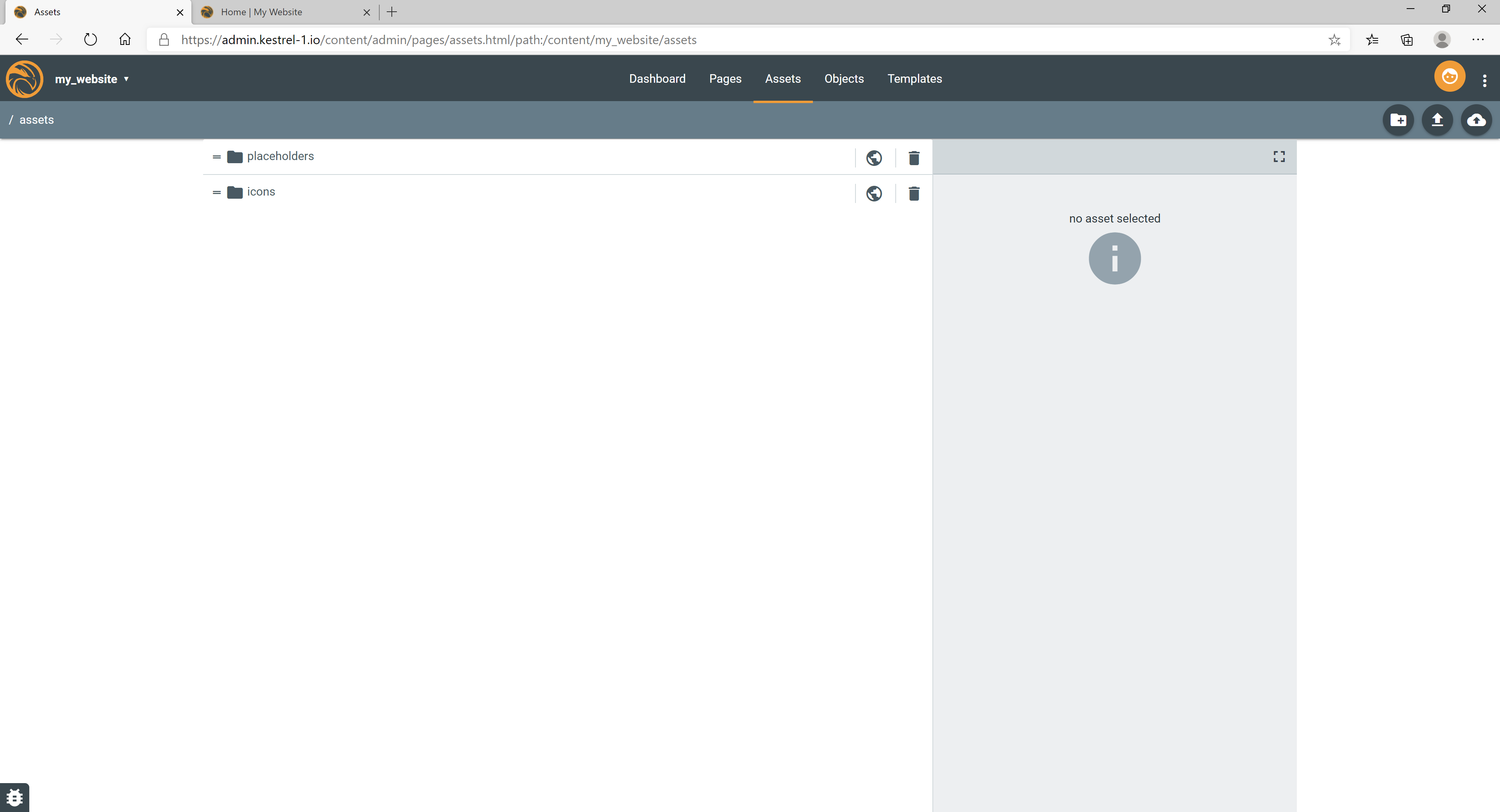Click the orange user avatar icon
Image resolution: width=1500 pixels, height=812 pixels.
pyautogui.click(x=1449, y=77)
